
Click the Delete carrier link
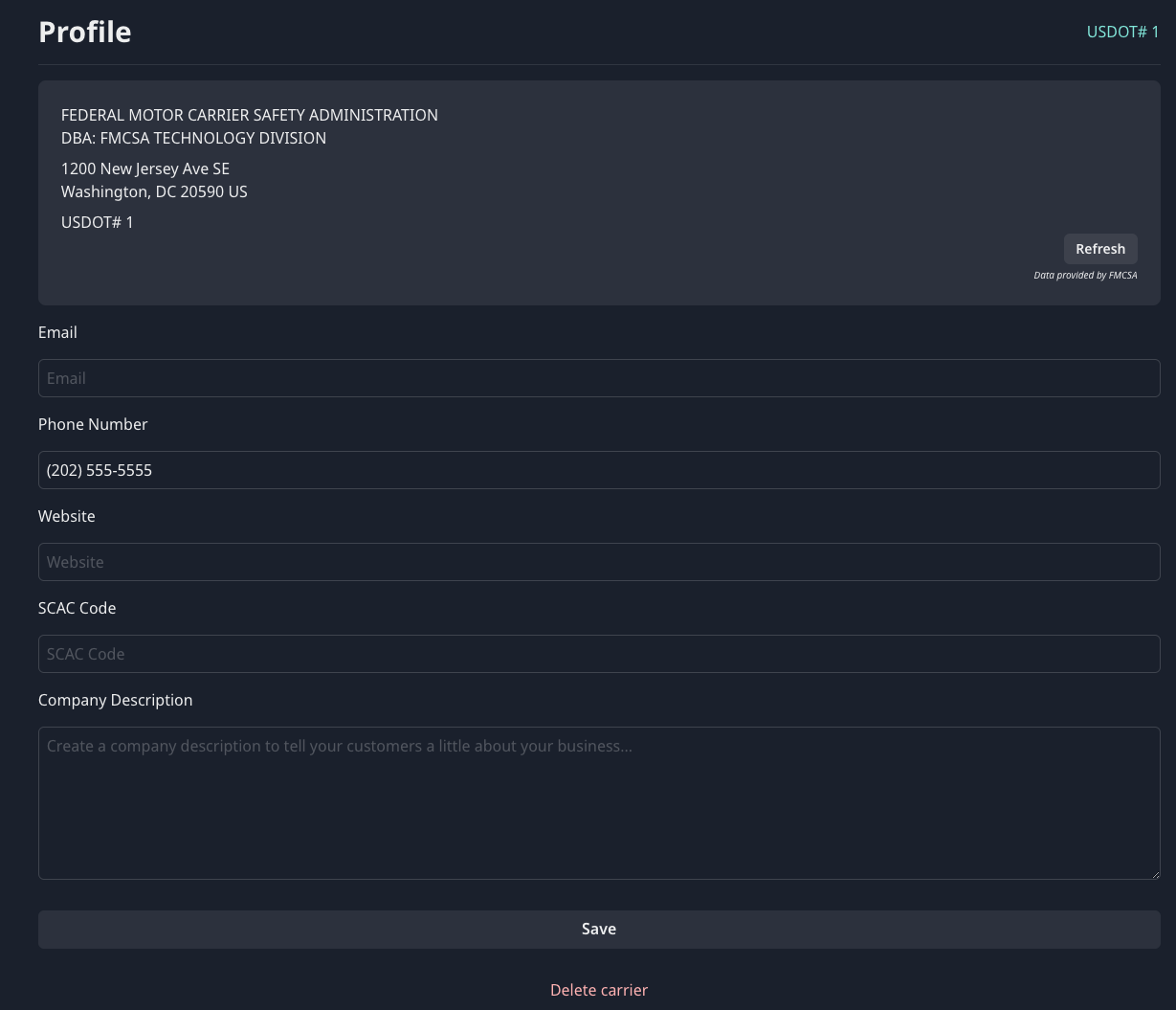[599, 990]
